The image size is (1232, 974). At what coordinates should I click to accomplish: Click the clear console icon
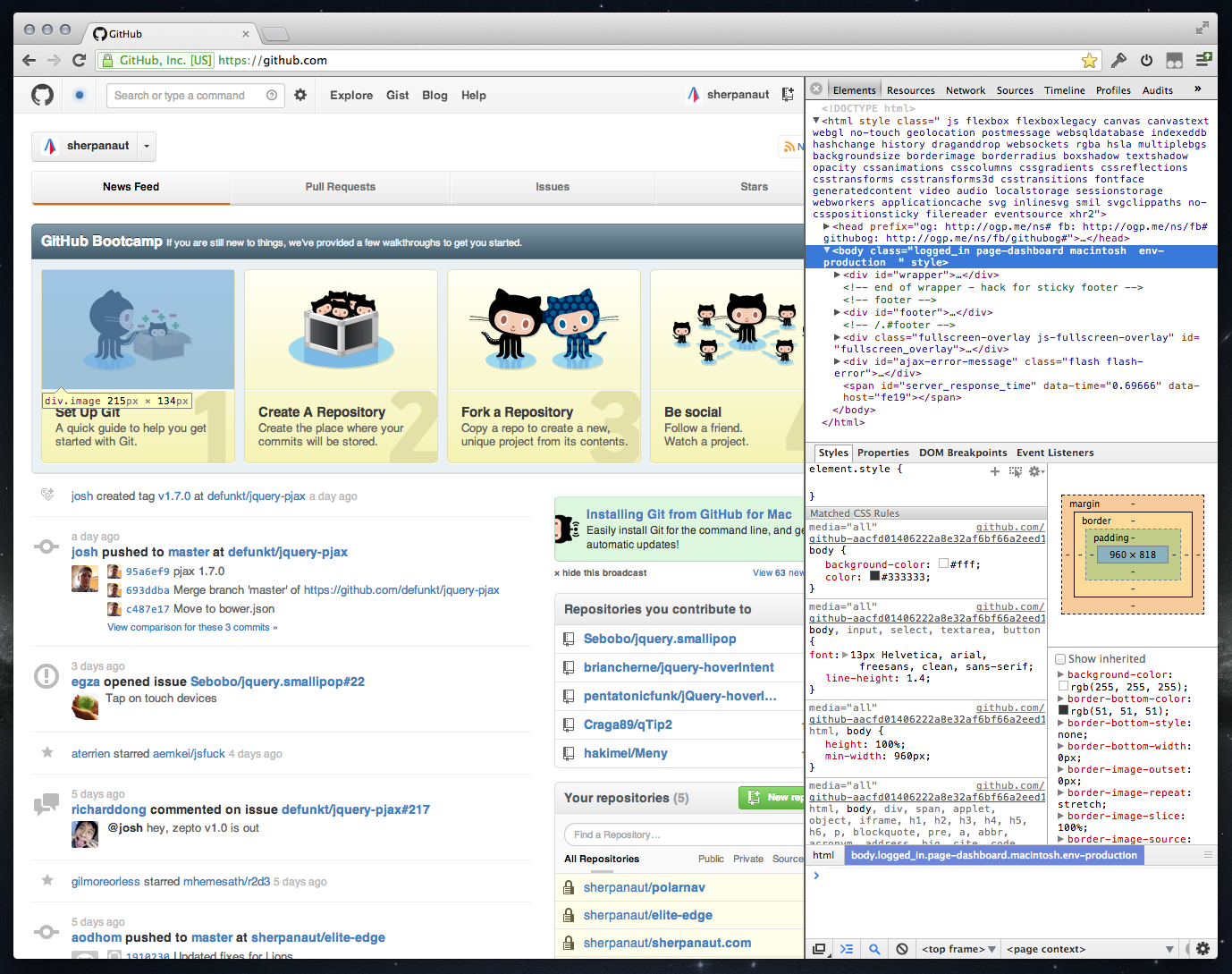tap(902, 949)
